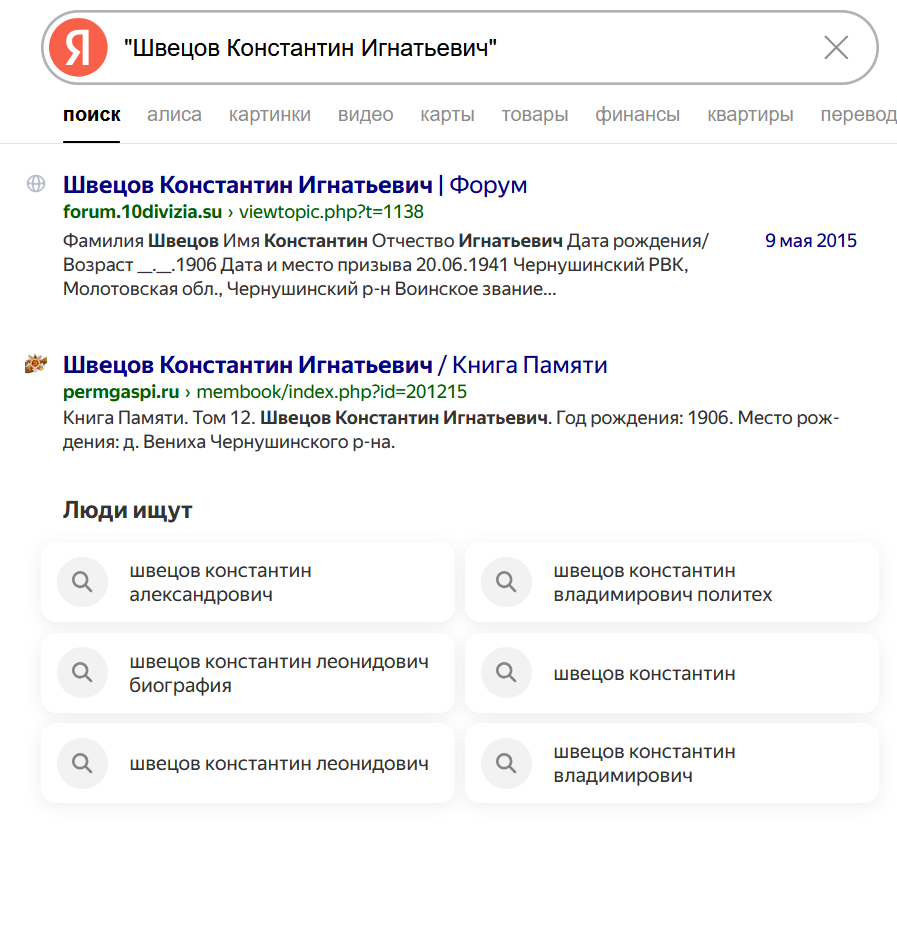
Task: Open the forum result 'Швецов Константин Игнатьевич | Форум'
Action: [295, 185]
